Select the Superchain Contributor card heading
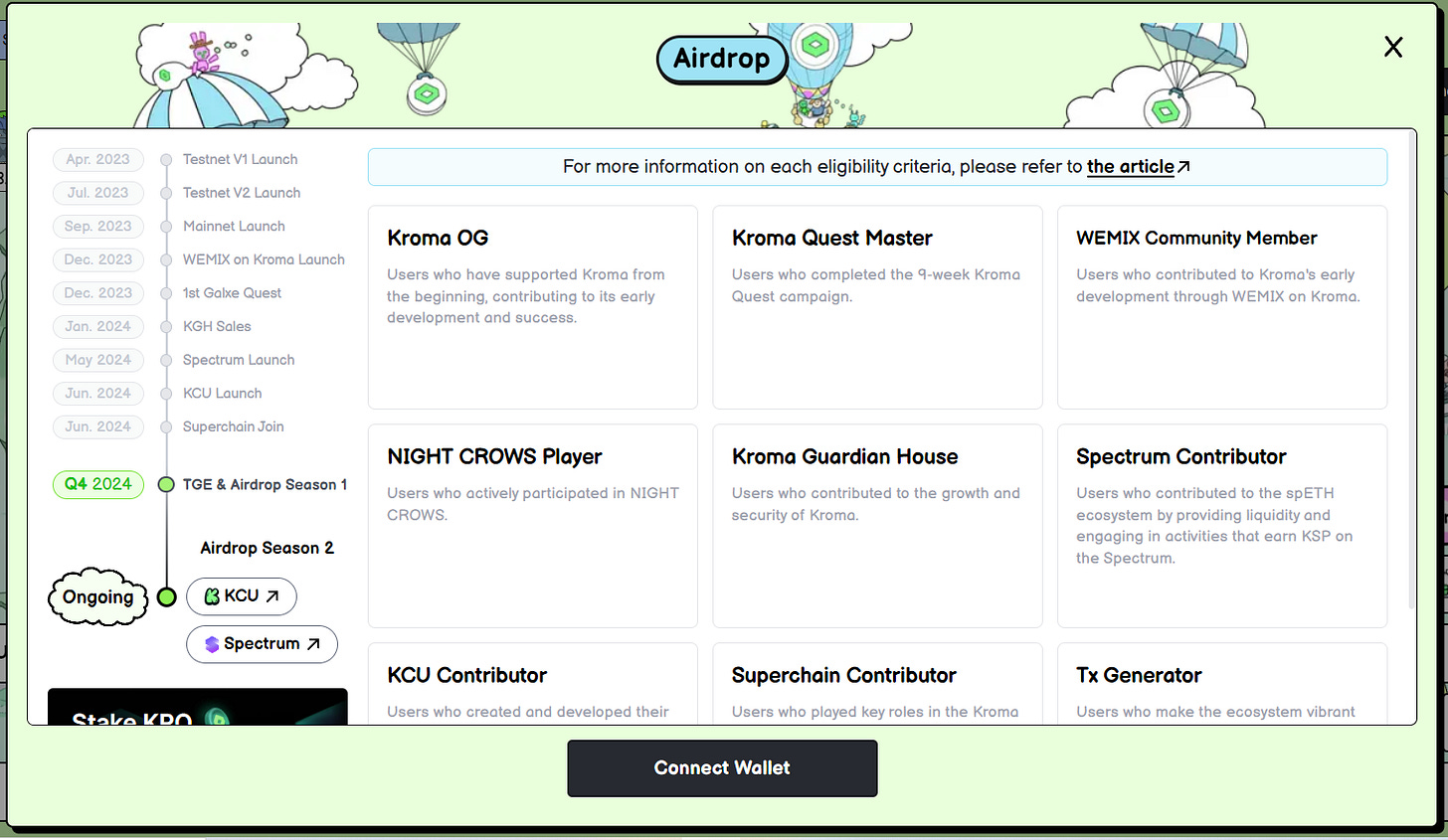Image resolution: width=1448 pixels, height=840 pixels. 843,675
